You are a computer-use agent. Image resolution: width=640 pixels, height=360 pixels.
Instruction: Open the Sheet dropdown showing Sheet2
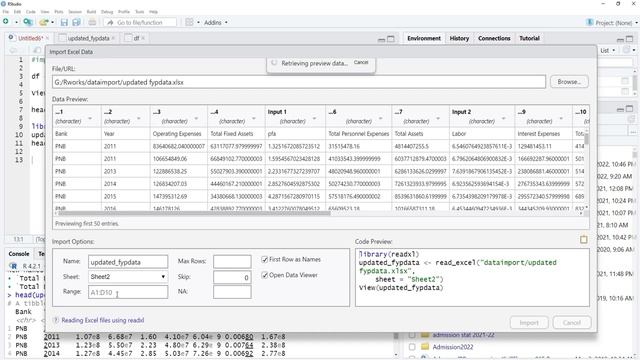[x=128, y=277]
